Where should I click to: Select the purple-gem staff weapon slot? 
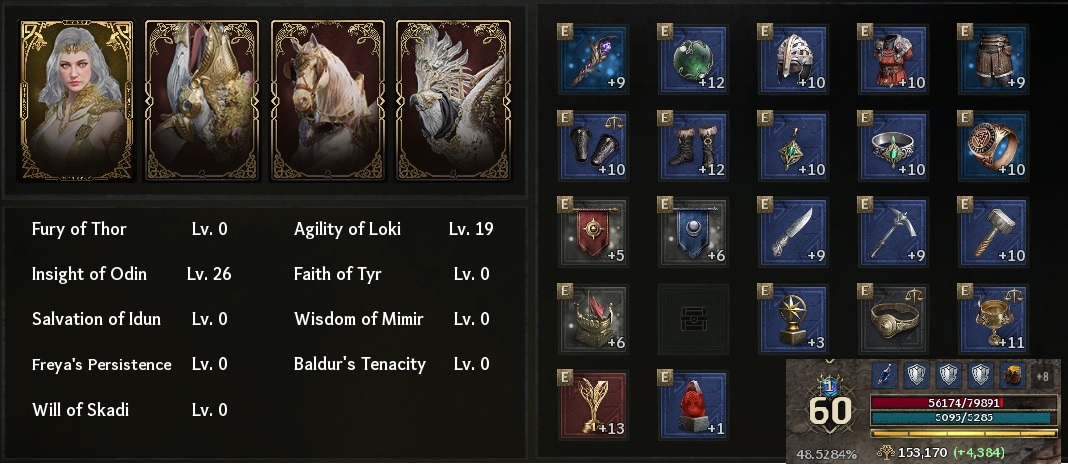(x=592, y=58)
